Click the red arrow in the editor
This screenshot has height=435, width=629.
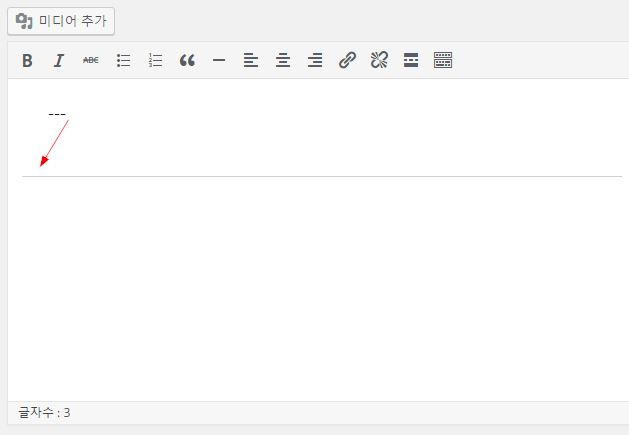[x=54, y=142]
